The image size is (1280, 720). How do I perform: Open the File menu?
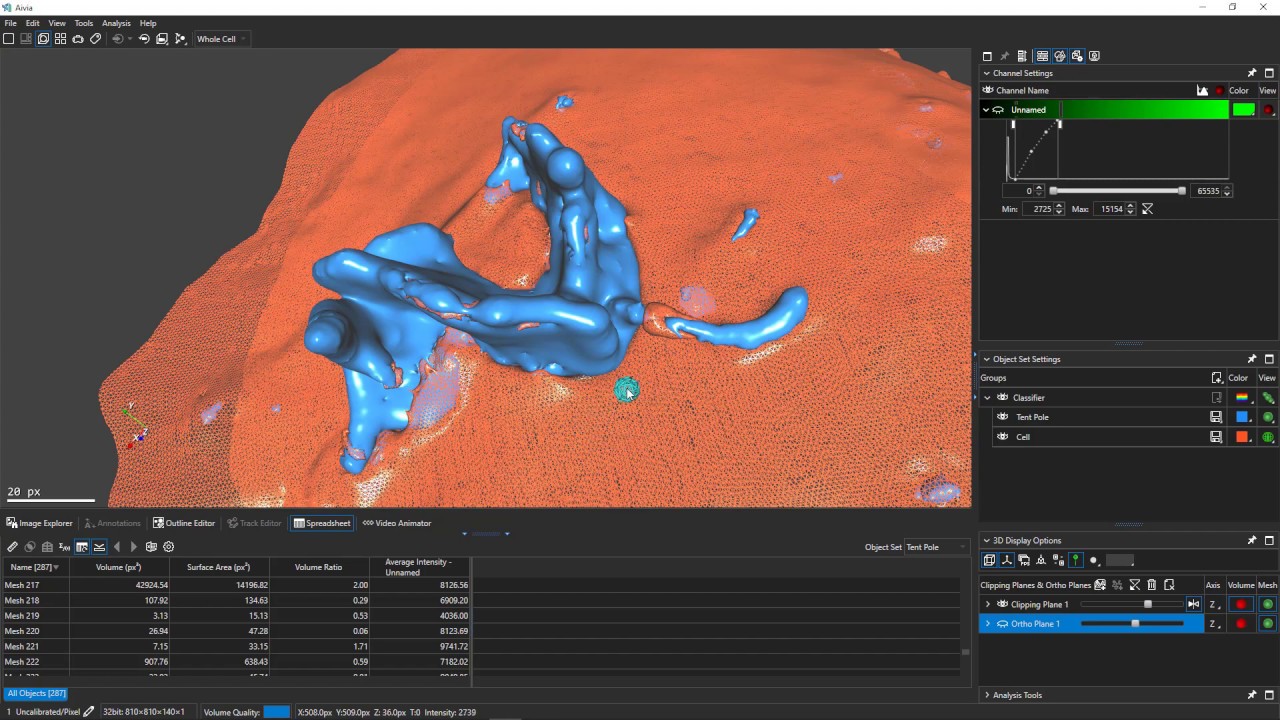(10, 23)
